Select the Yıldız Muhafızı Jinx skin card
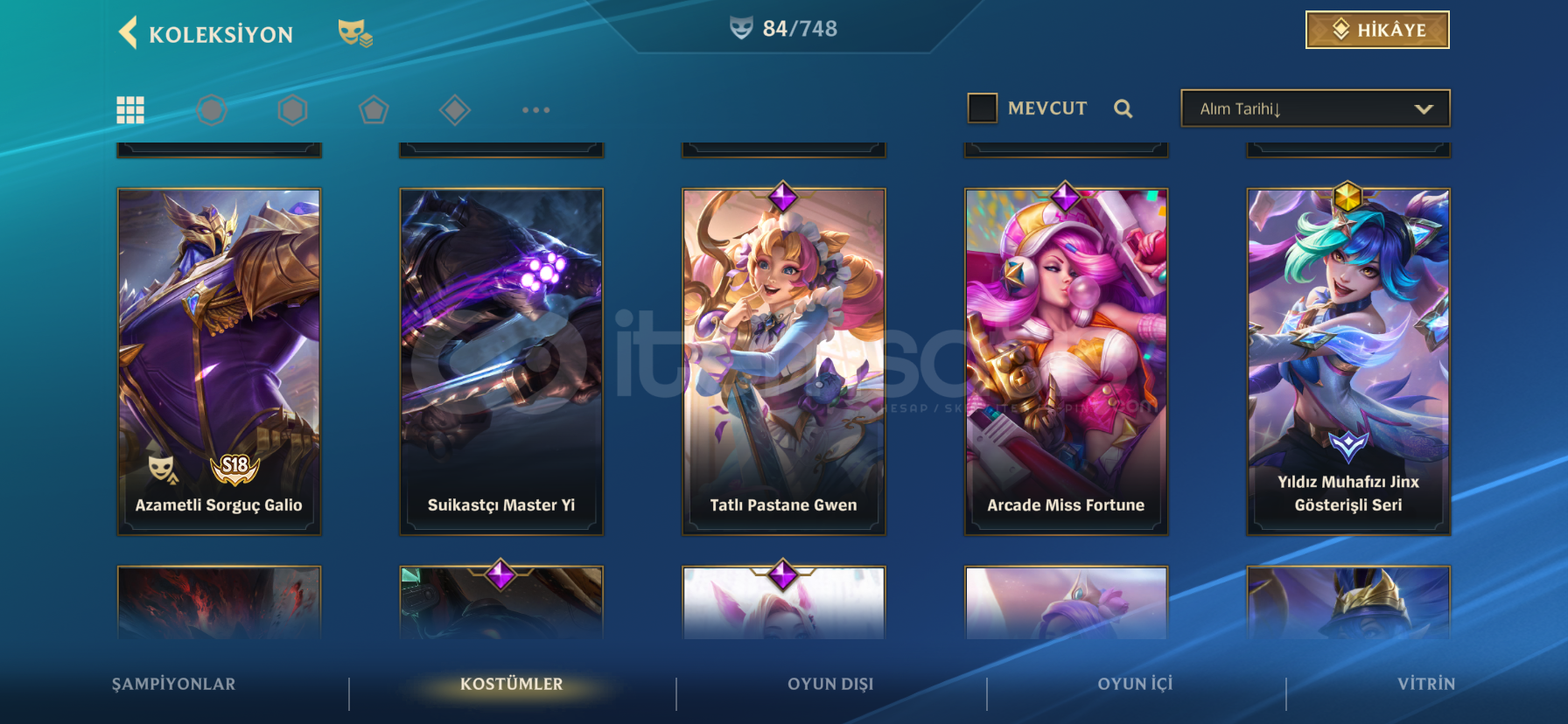 (1348, 361)
